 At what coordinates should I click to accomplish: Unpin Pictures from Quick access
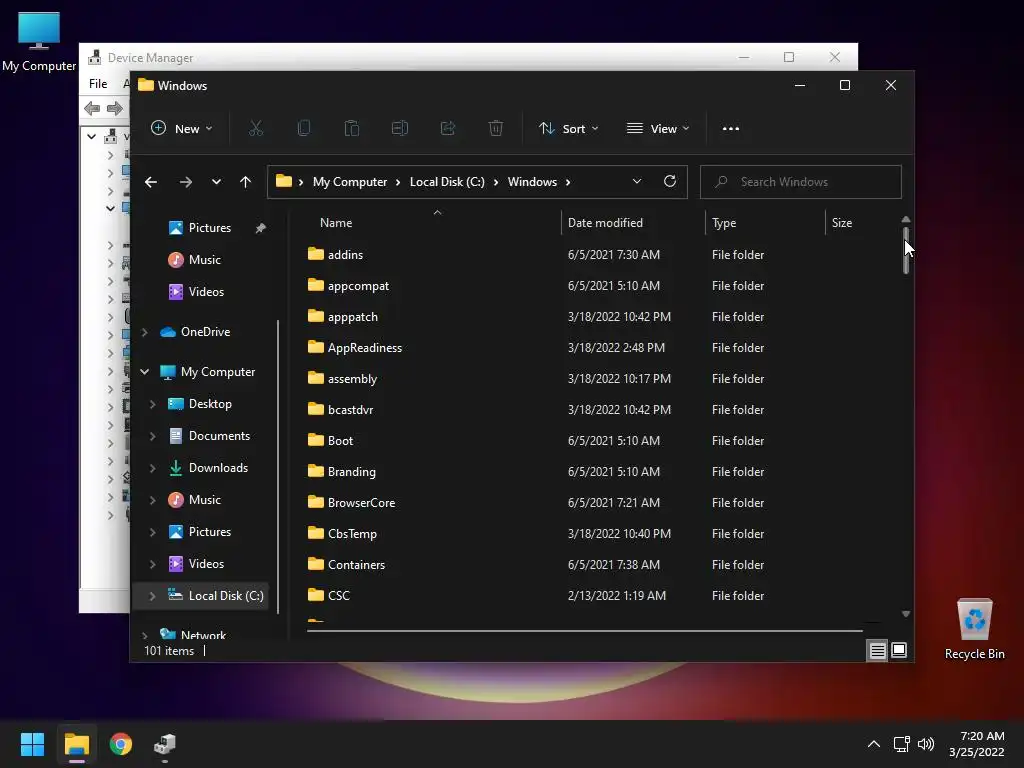261,228
